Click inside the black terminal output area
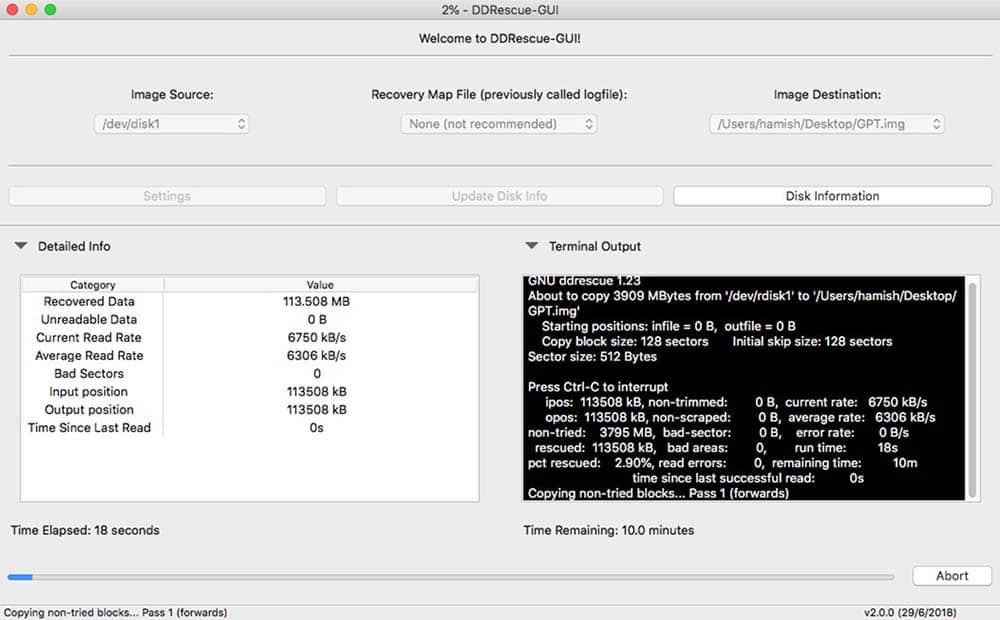This screenshot has height=620, width=1000. tap(744, 388)
